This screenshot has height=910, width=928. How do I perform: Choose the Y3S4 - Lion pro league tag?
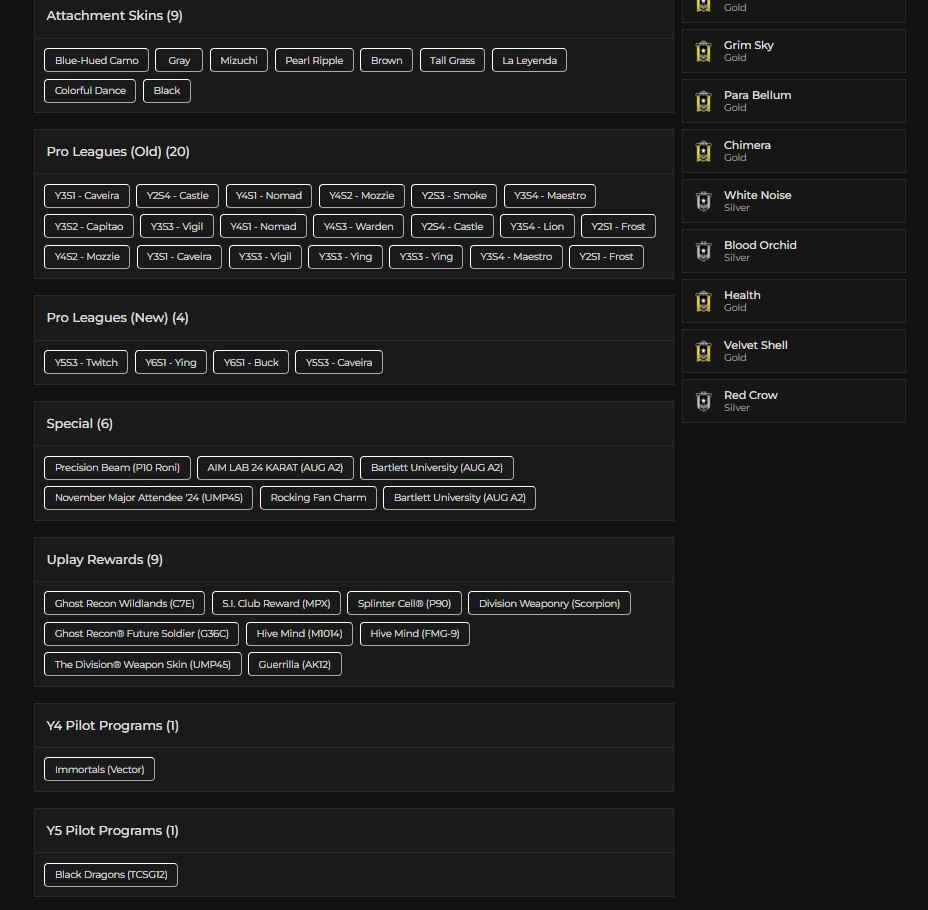537,227
